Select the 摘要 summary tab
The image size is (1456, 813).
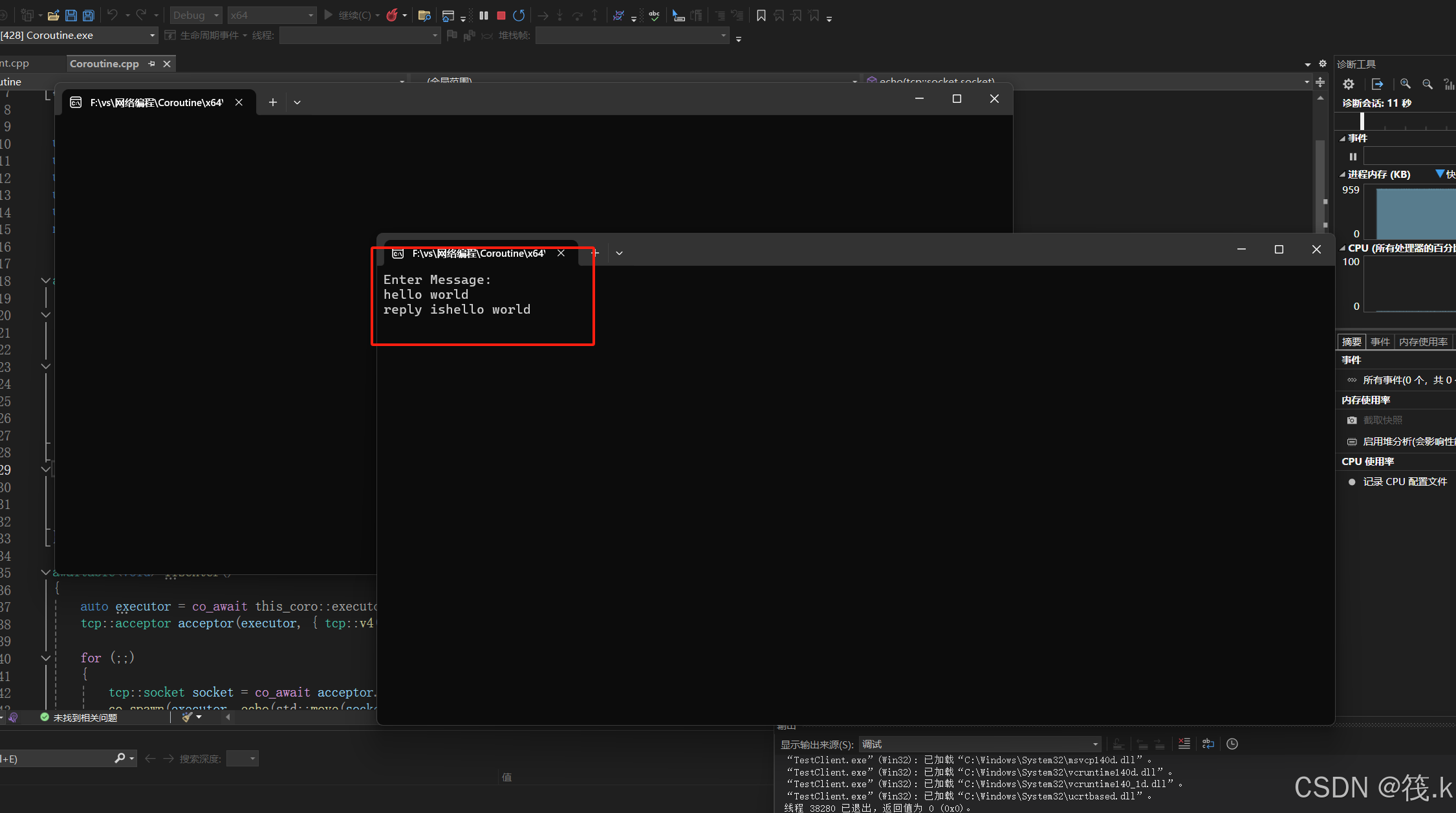point(1351,341)
